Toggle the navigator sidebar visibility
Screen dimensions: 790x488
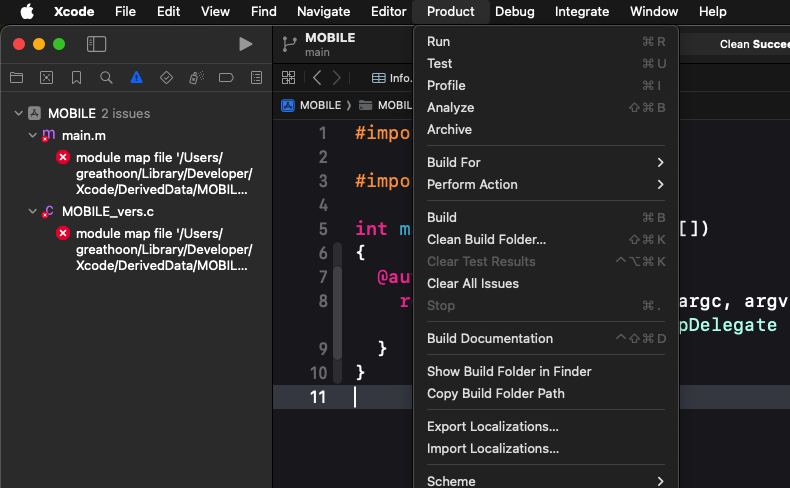(x=96, y=44)
